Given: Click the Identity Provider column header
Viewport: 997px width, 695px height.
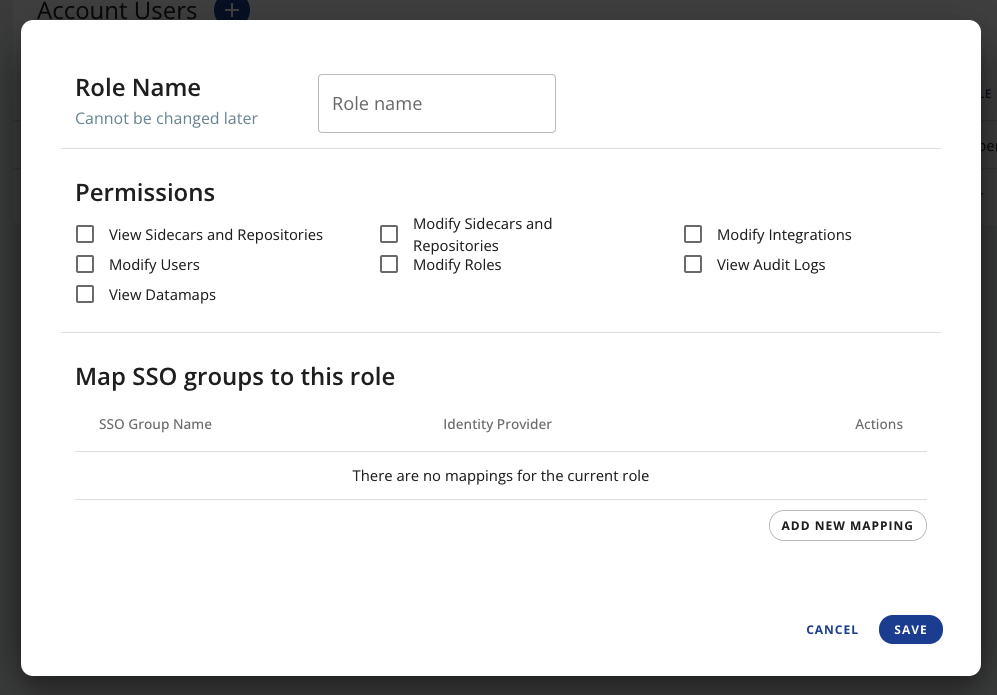Looking at the screenshot, I should click(497, 423).
